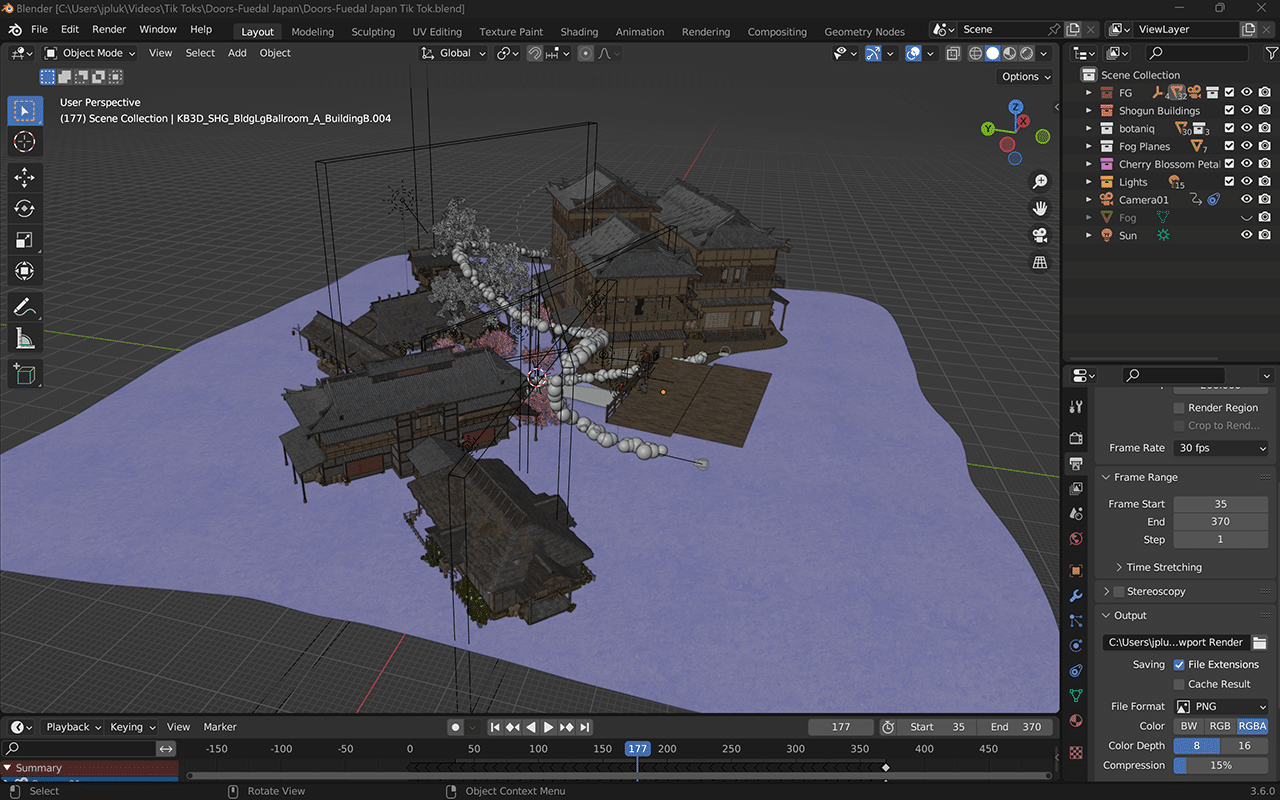
Task: Open the File Format PNG dropdown
Action: click(x=1220, y=706)
